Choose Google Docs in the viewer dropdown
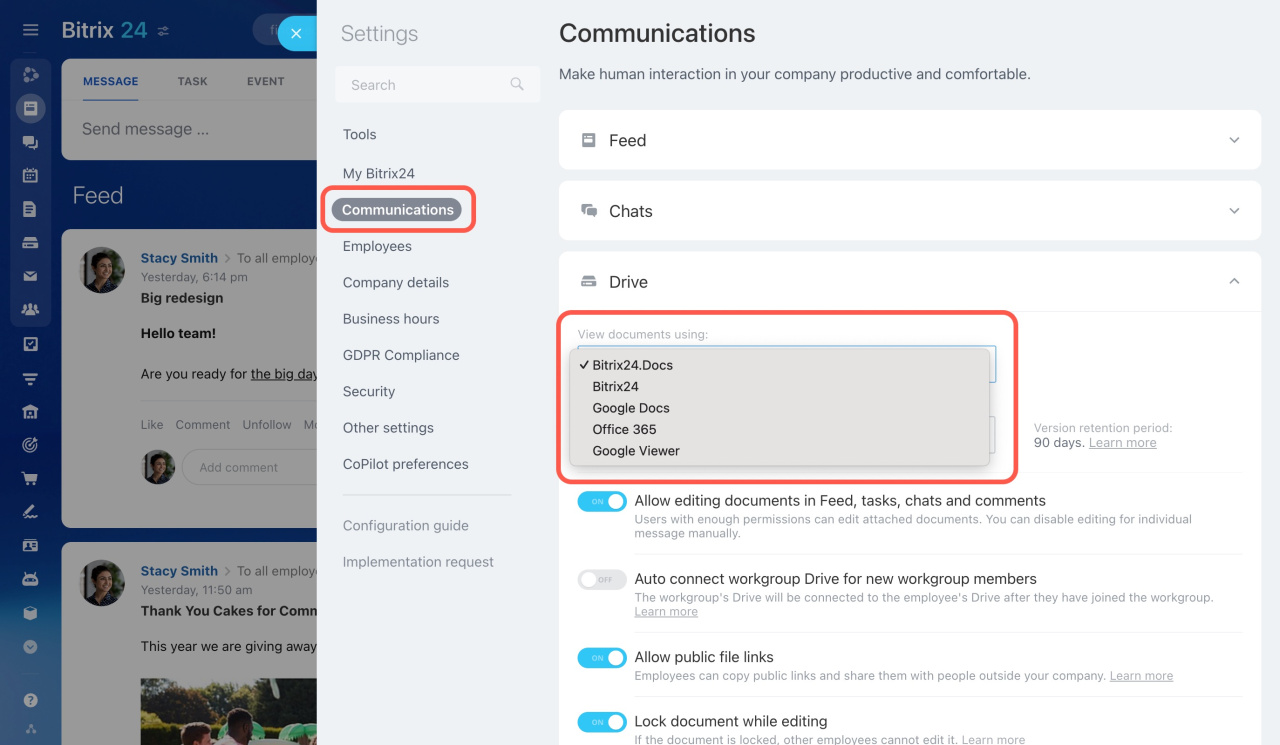 [779, 408]
